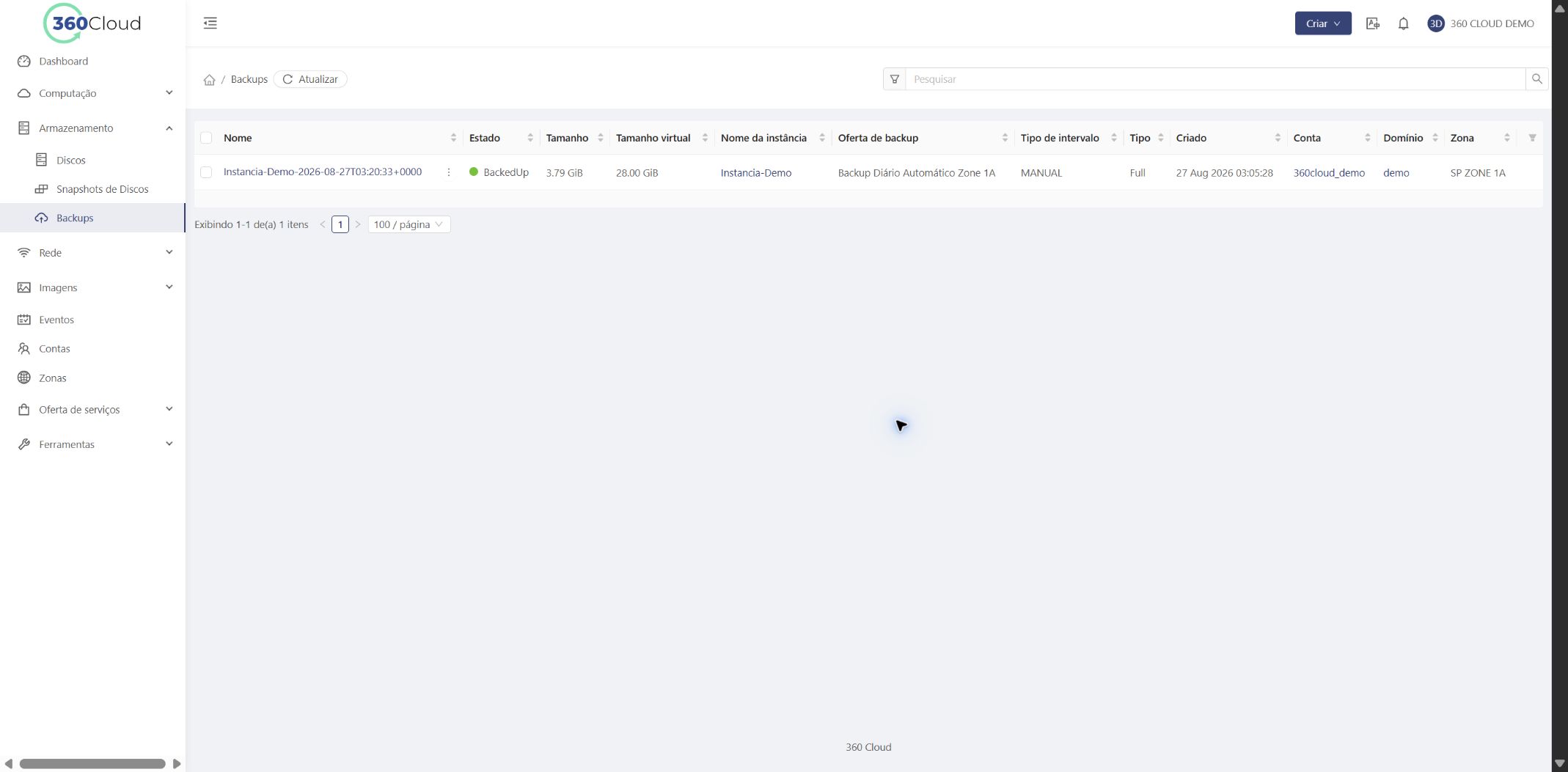This screenshot has height=772, width=1568.
Task: Go to home via the breadcrumb house icon
Action: pos(209,79)
